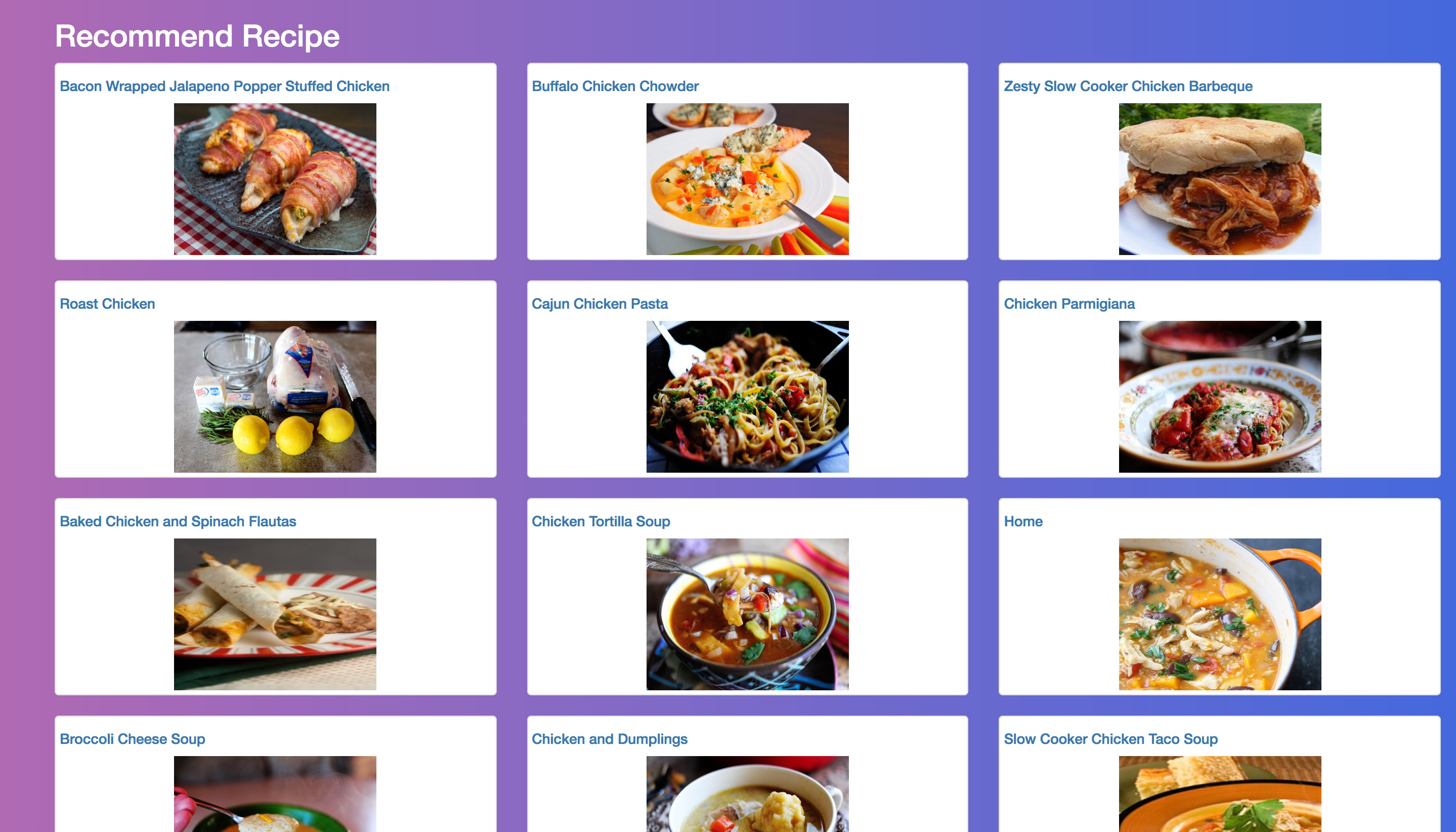The height and width of the screenshot is (832, 1456).
Task: Click the bacon-wrapped chicken photo
Action: tap(275, 179)
